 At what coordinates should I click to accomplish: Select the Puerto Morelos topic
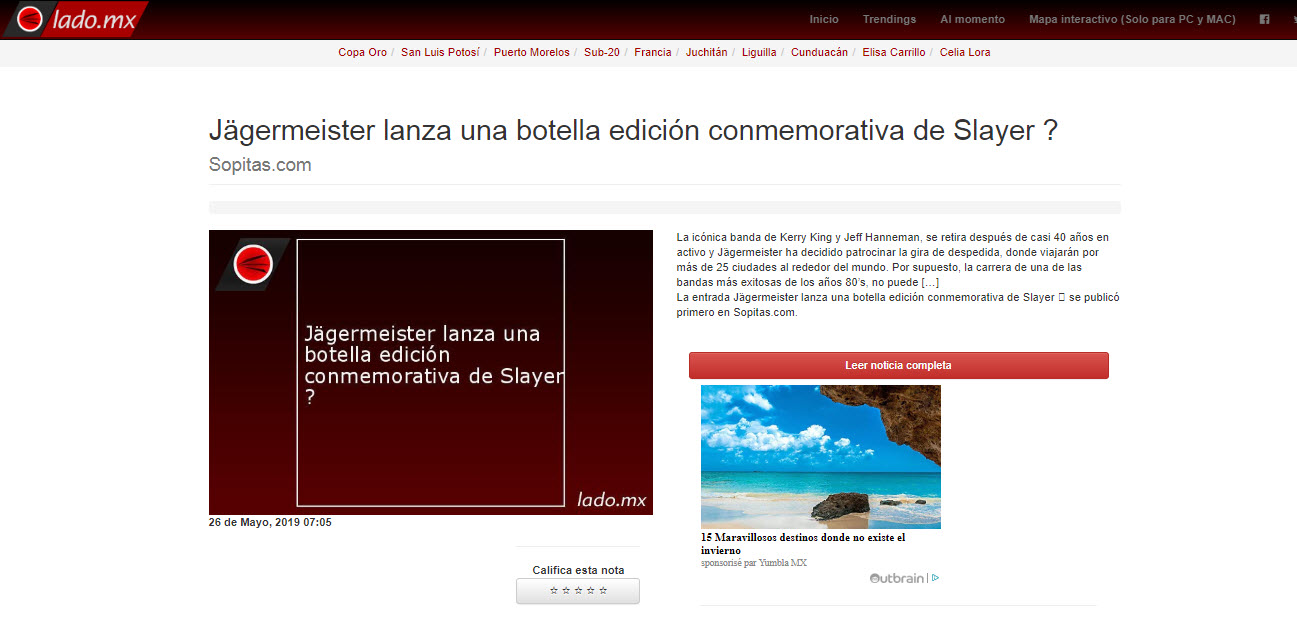pyautogui.click(x=531, y=52)
